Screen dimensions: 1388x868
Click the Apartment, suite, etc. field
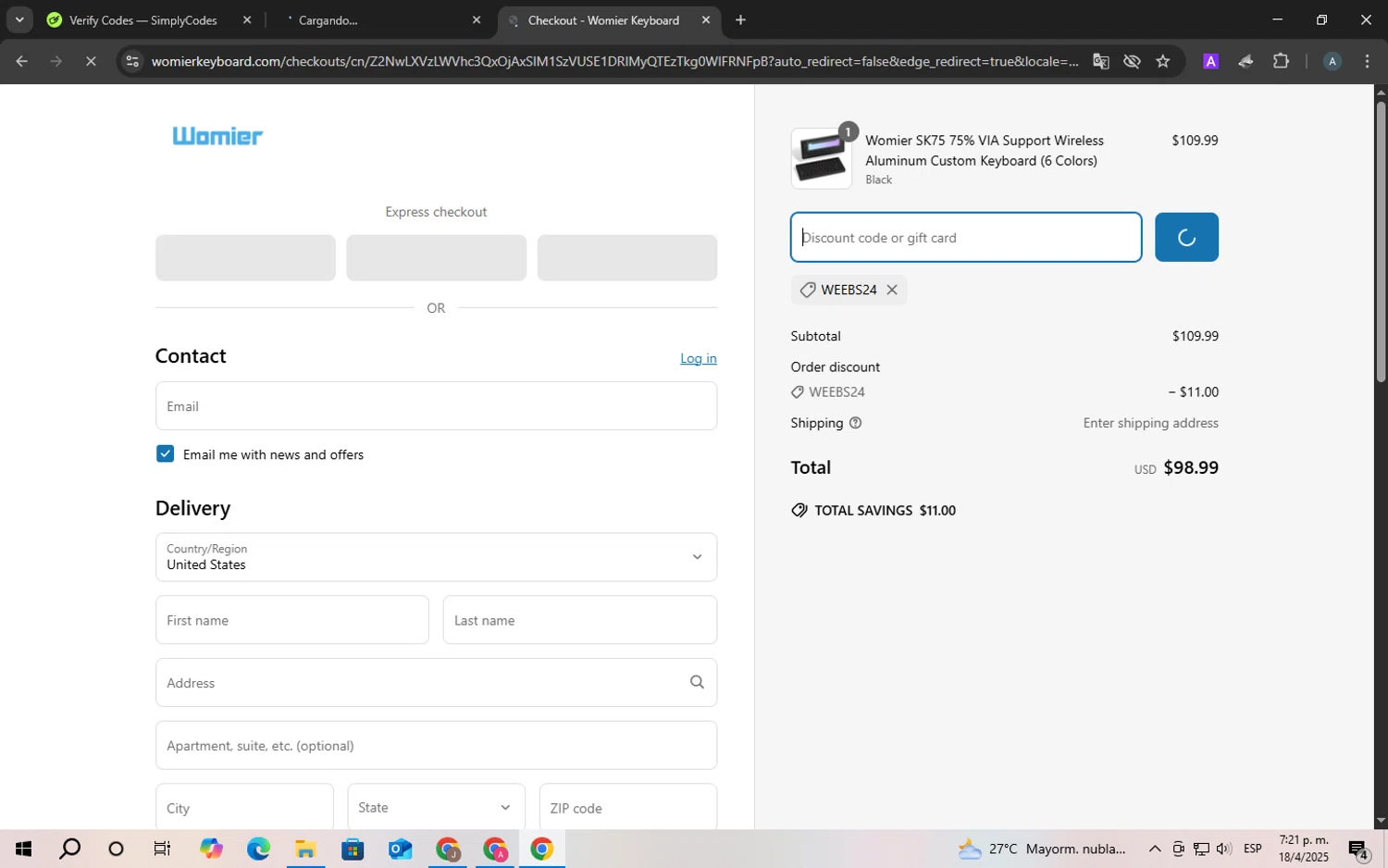click(436, 745)
